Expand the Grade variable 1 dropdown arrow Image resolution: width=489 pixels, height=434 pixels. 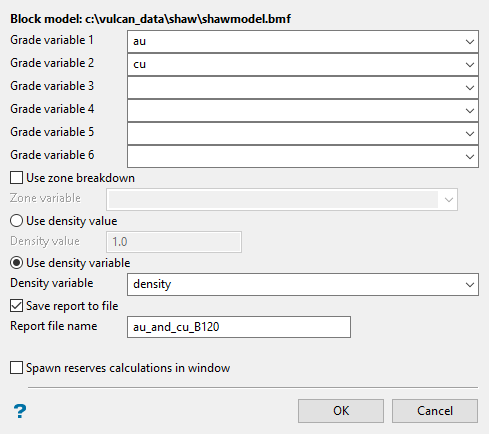[470, 42]
